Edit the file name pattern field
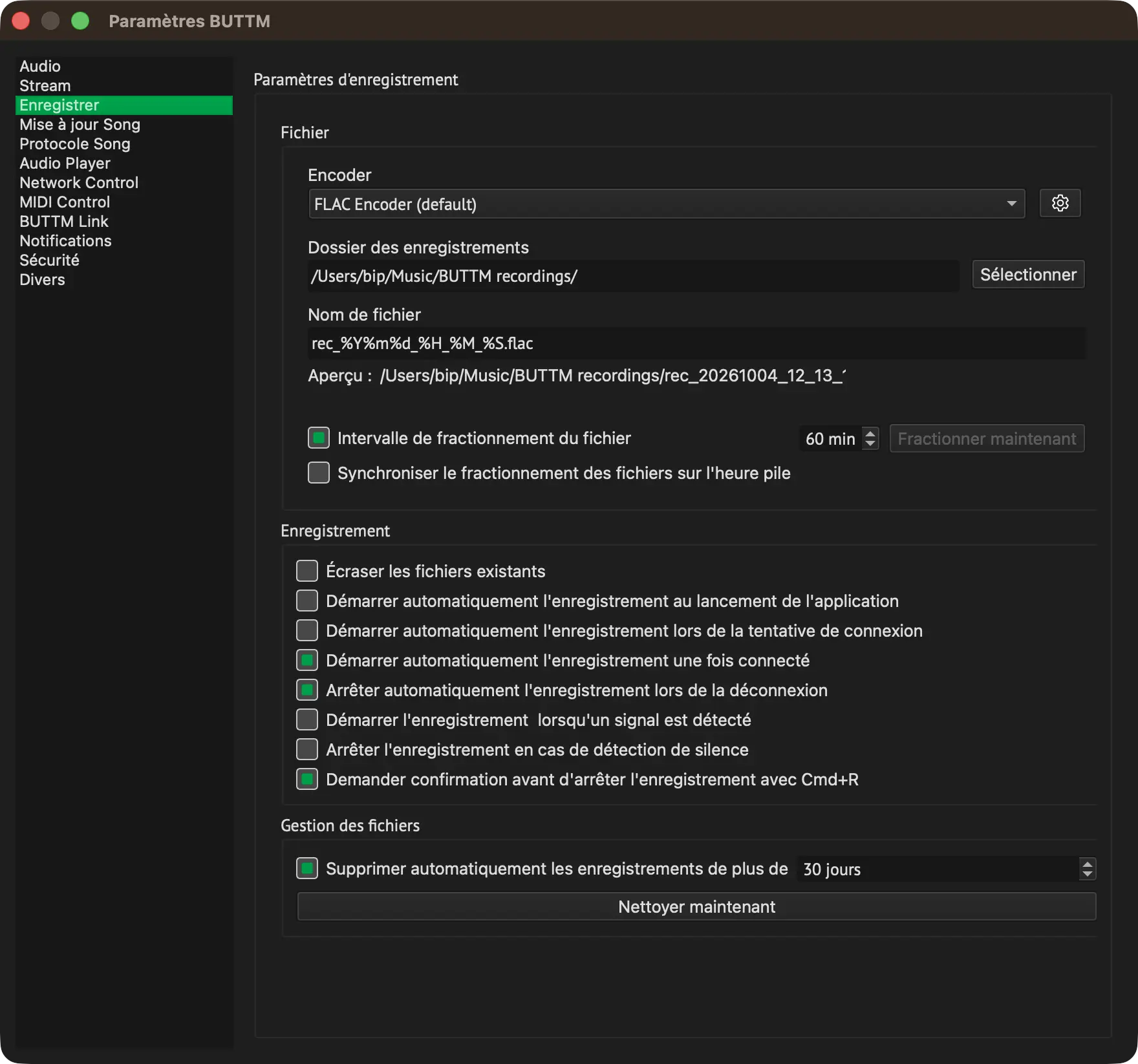Viewport: 1138px width, 1064px height. (697, 343)
